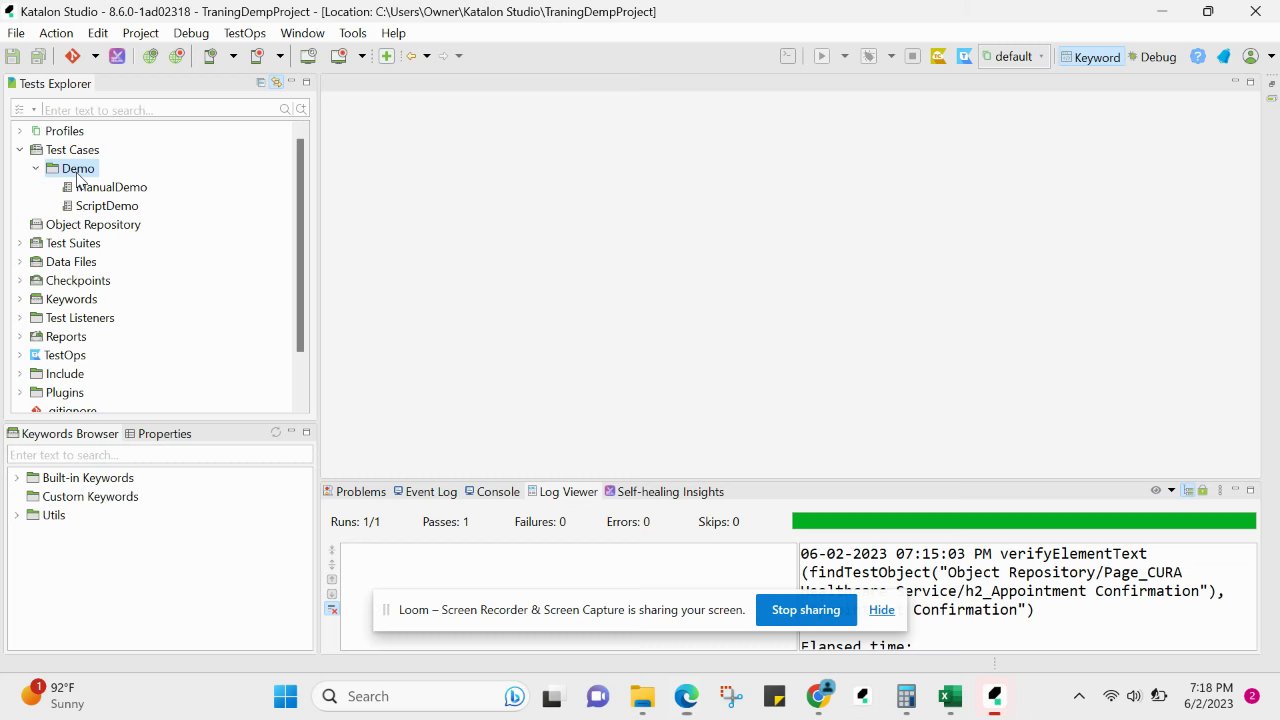This screenshot has height=720, width=1280.
Task: Switch to the Problems tab
Action: point(355,492)
